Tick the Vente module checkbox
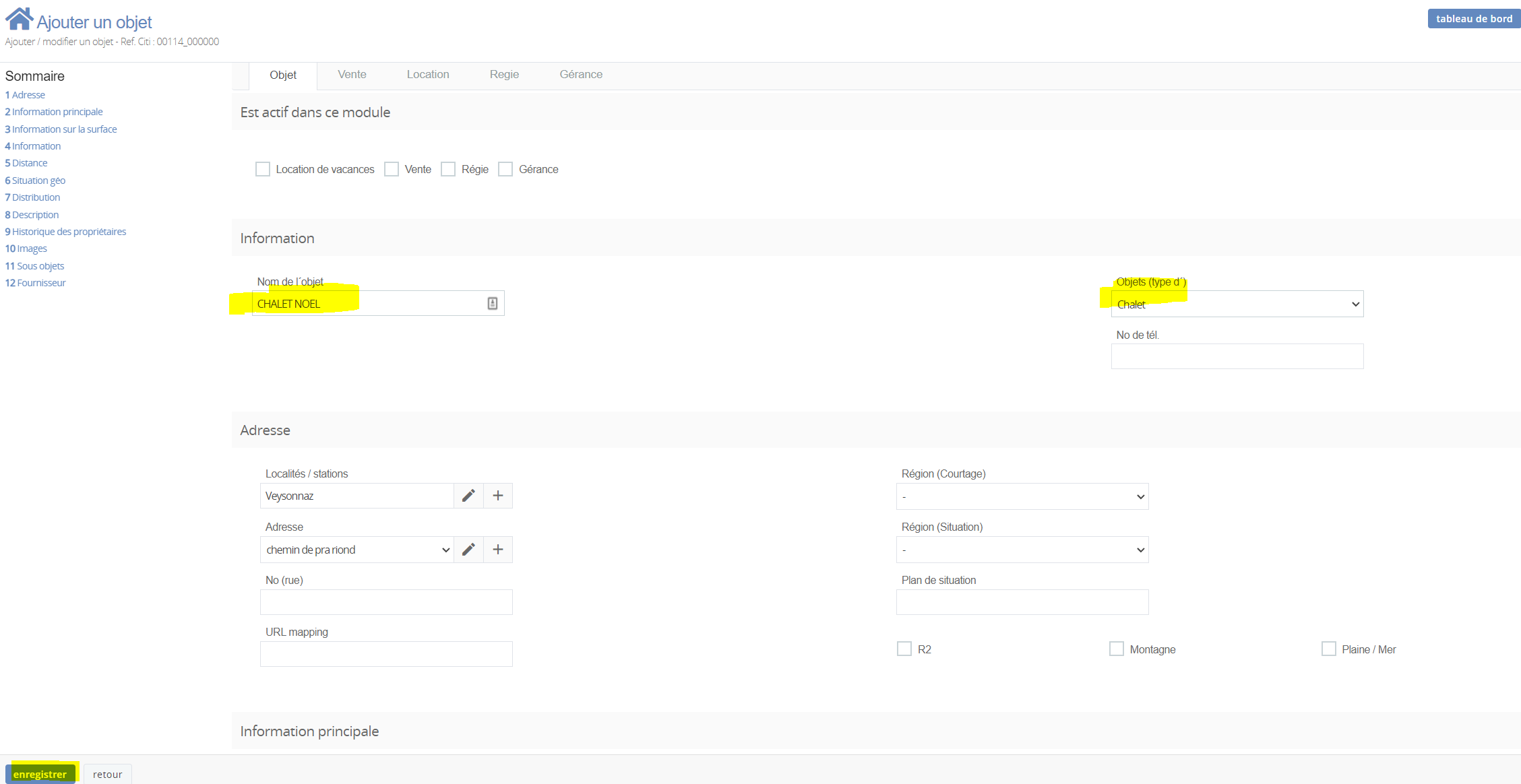The height and width of the screenshot is (784, 1521). tap(392, 169)
